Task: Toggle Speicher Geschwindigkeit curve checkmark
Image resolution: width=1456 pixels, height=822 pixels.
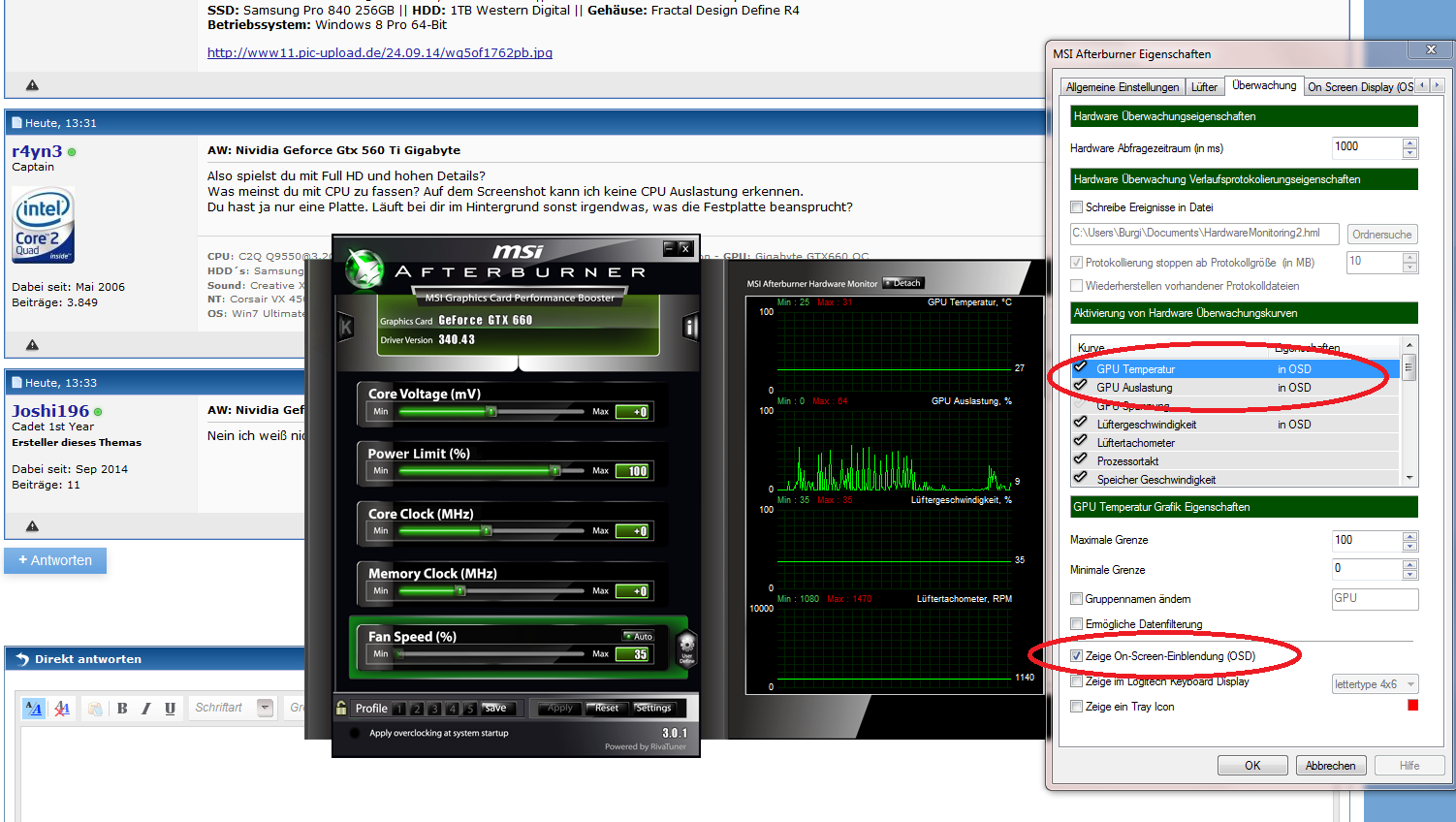Action: (x=1080, y=478)
